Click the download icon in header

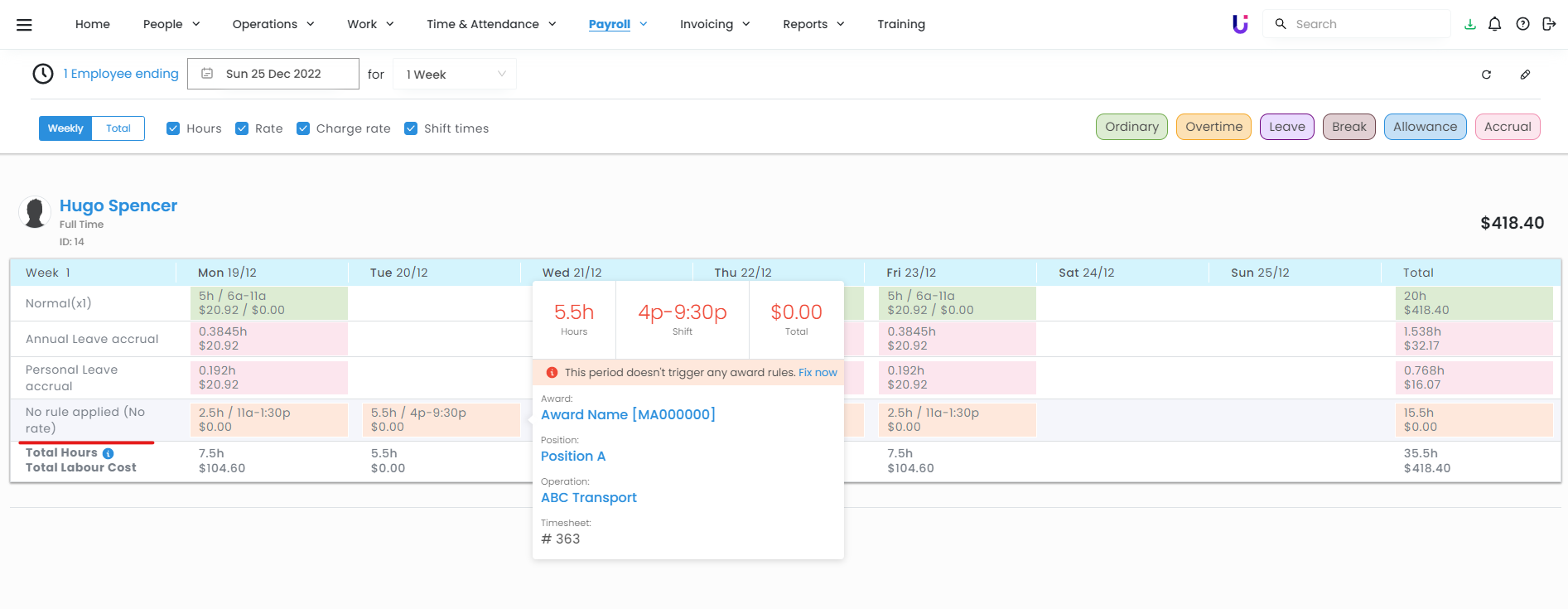coord(1469,24)
